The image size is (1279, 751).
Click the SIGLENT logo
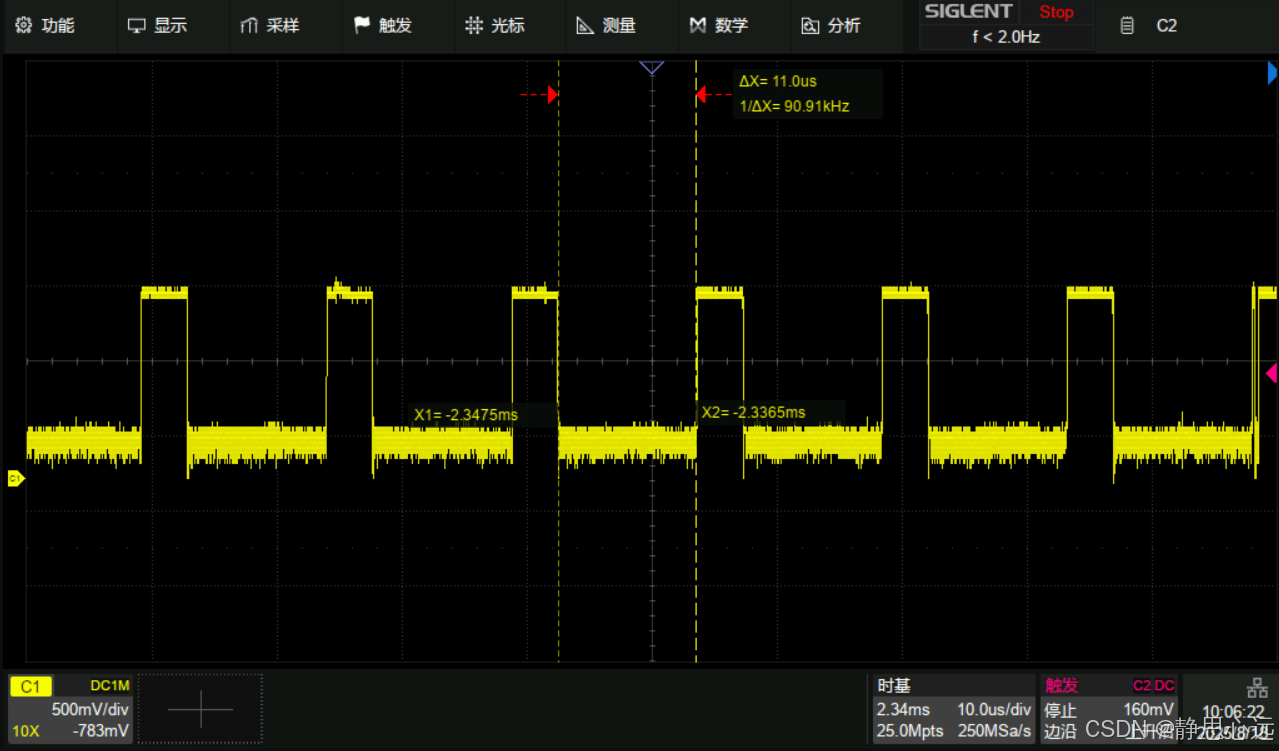point(968,12)
